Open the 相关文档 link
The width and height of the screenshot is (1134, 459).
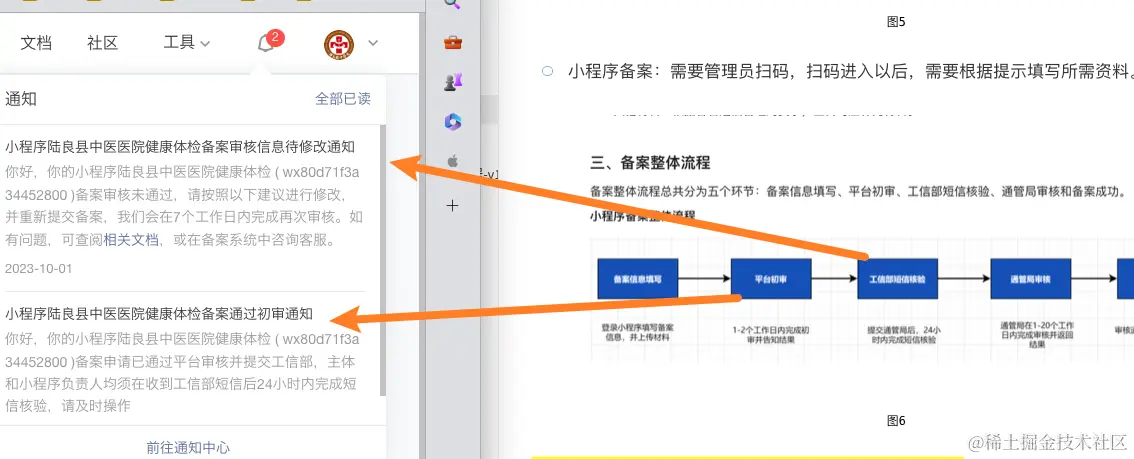pos(131,241)
